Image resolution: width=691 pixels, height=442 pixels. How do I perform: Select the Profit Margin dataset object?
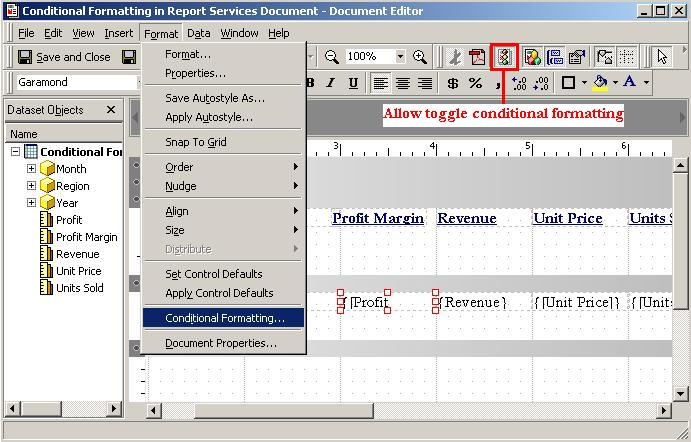[86, 237]
